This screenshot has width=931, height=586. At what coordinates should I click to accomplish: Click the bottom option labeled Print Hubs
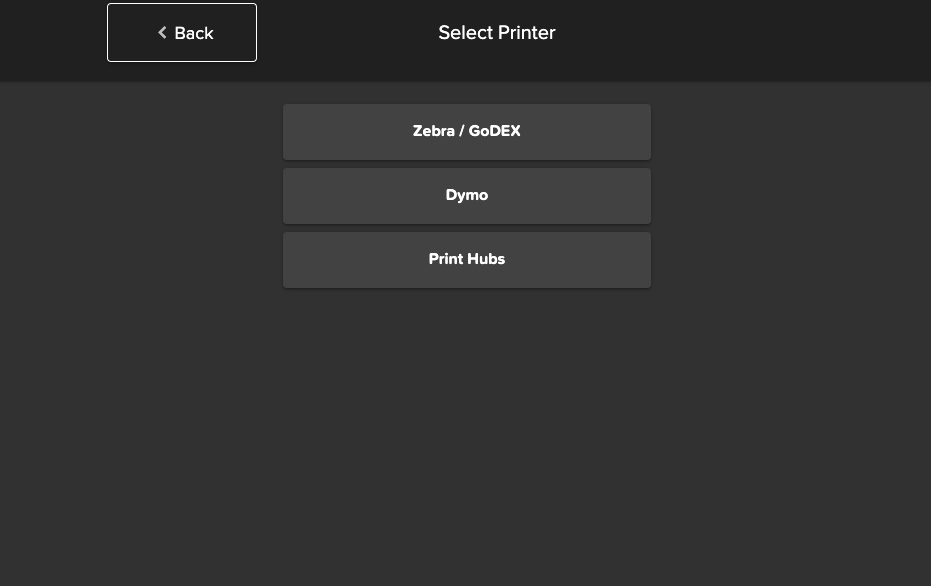tap(466, 259)
